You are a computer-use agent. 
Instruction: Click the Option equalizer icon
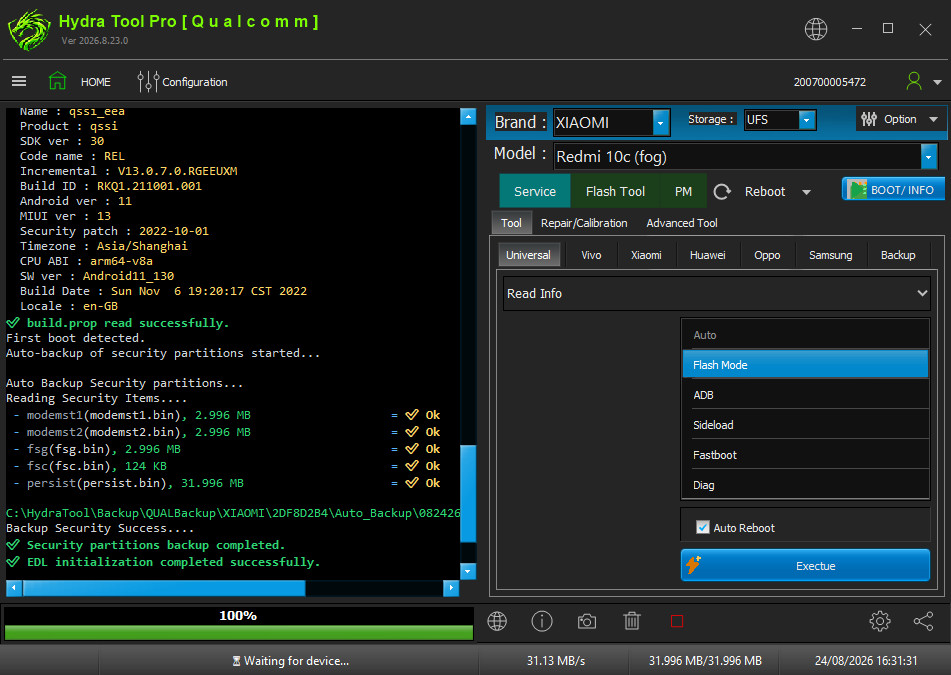tap(869, 119)
